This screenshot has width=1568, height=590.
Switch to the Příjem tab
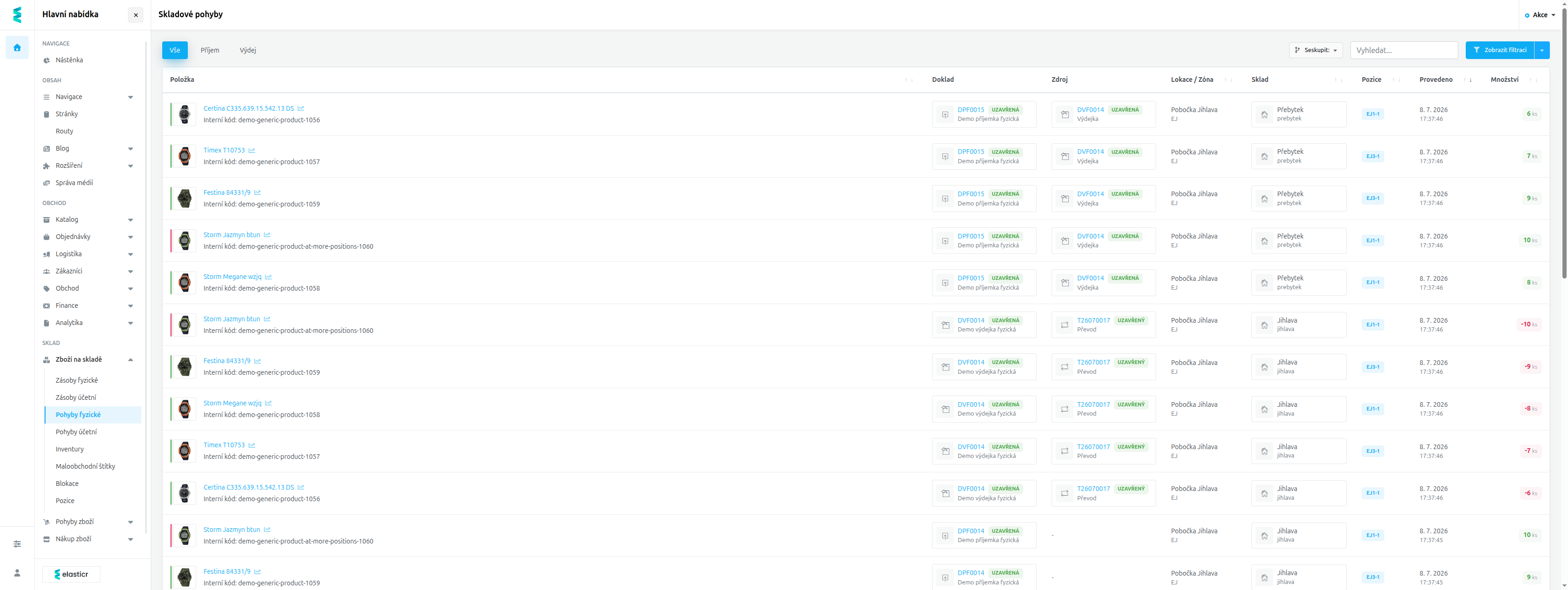210,51
